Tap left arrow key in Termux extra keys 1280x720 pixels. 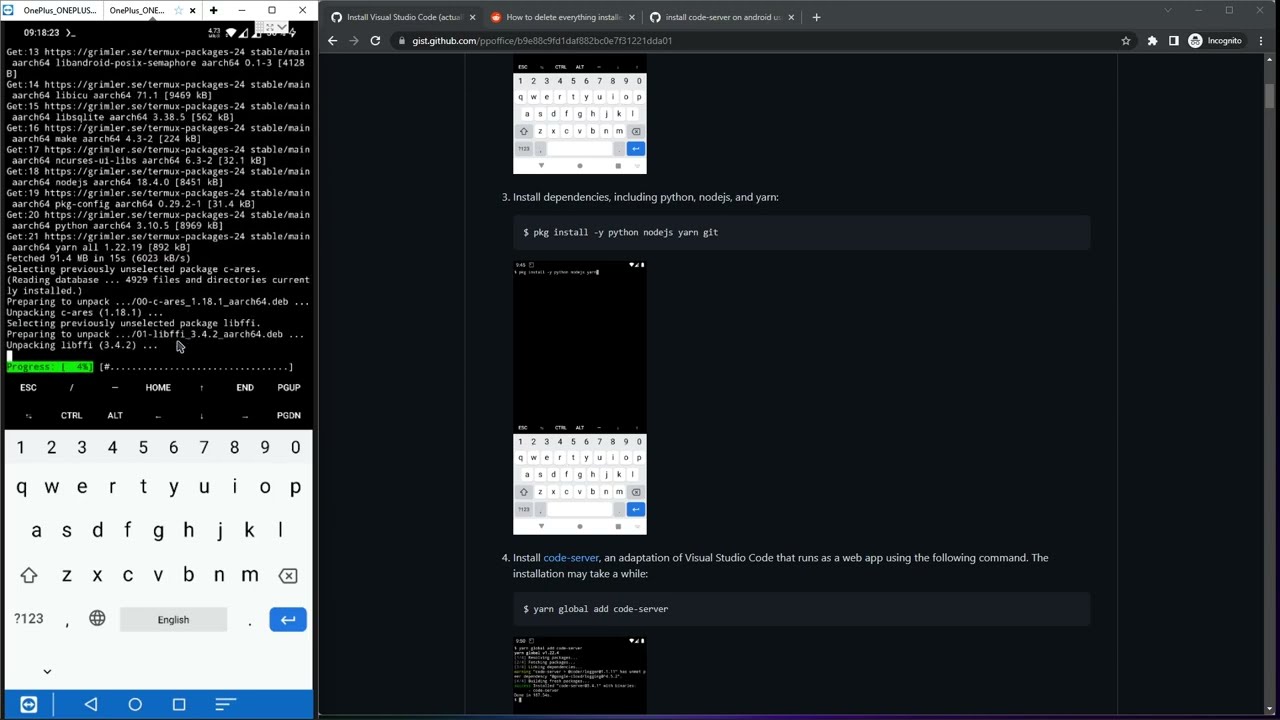[x=158, y=416]
